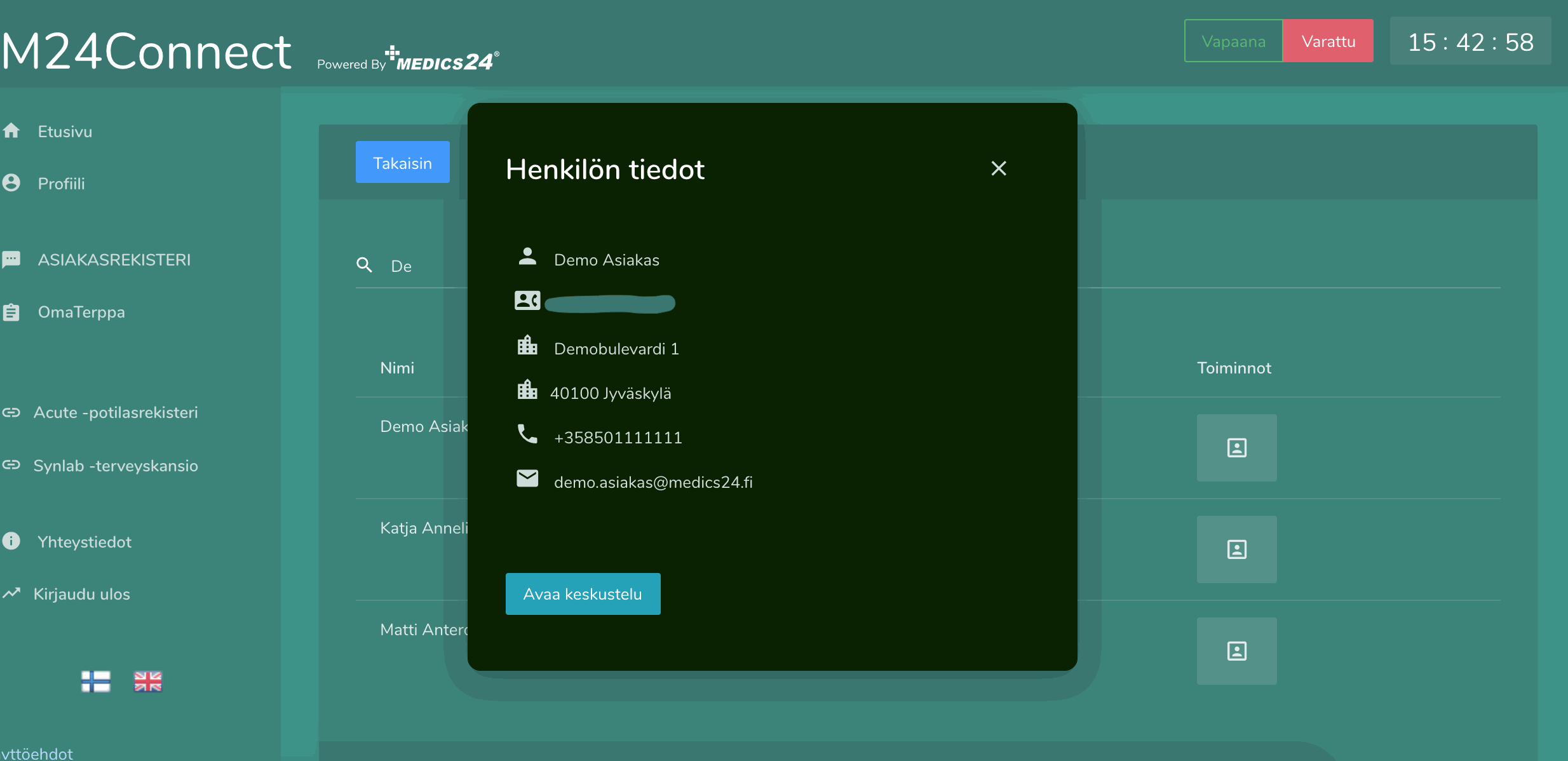
Task: Click the ID card icon in dialog
Action: pos(527,300)
